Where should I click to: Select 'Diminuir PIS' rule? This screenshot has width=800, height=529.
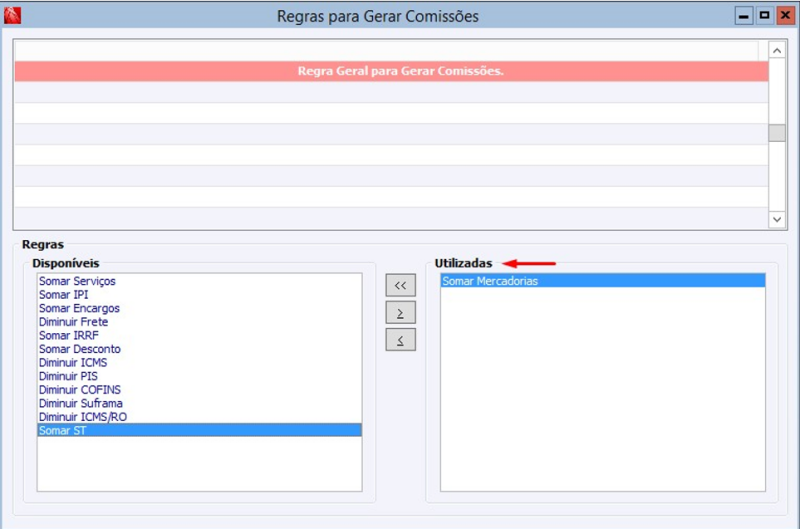199,376
